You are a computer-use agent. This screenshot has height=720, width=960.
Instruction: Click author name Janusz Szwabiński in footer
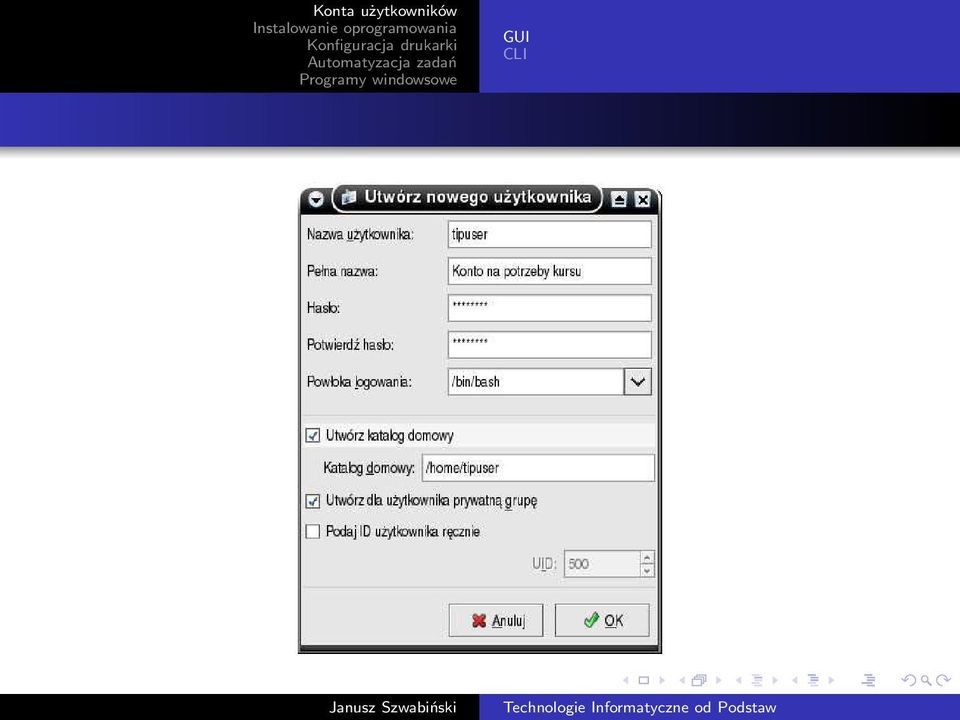click(392, 707)
